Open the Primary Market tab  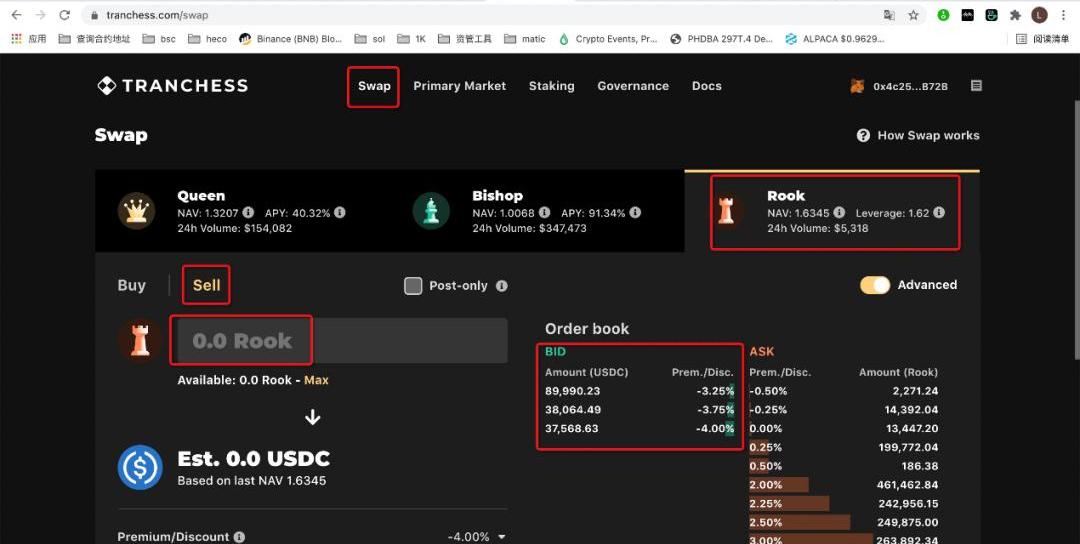[459, 86]
